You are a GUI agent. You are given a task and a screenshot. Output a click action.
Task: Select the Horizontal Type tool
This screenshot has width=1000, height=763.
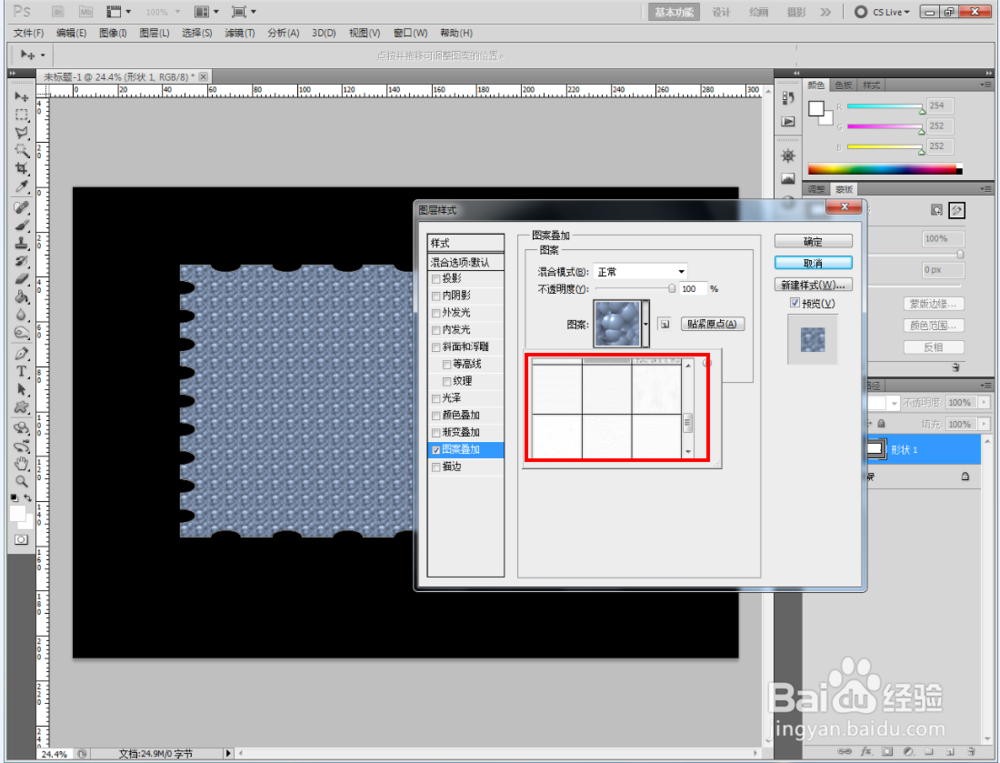pos(22,371)
